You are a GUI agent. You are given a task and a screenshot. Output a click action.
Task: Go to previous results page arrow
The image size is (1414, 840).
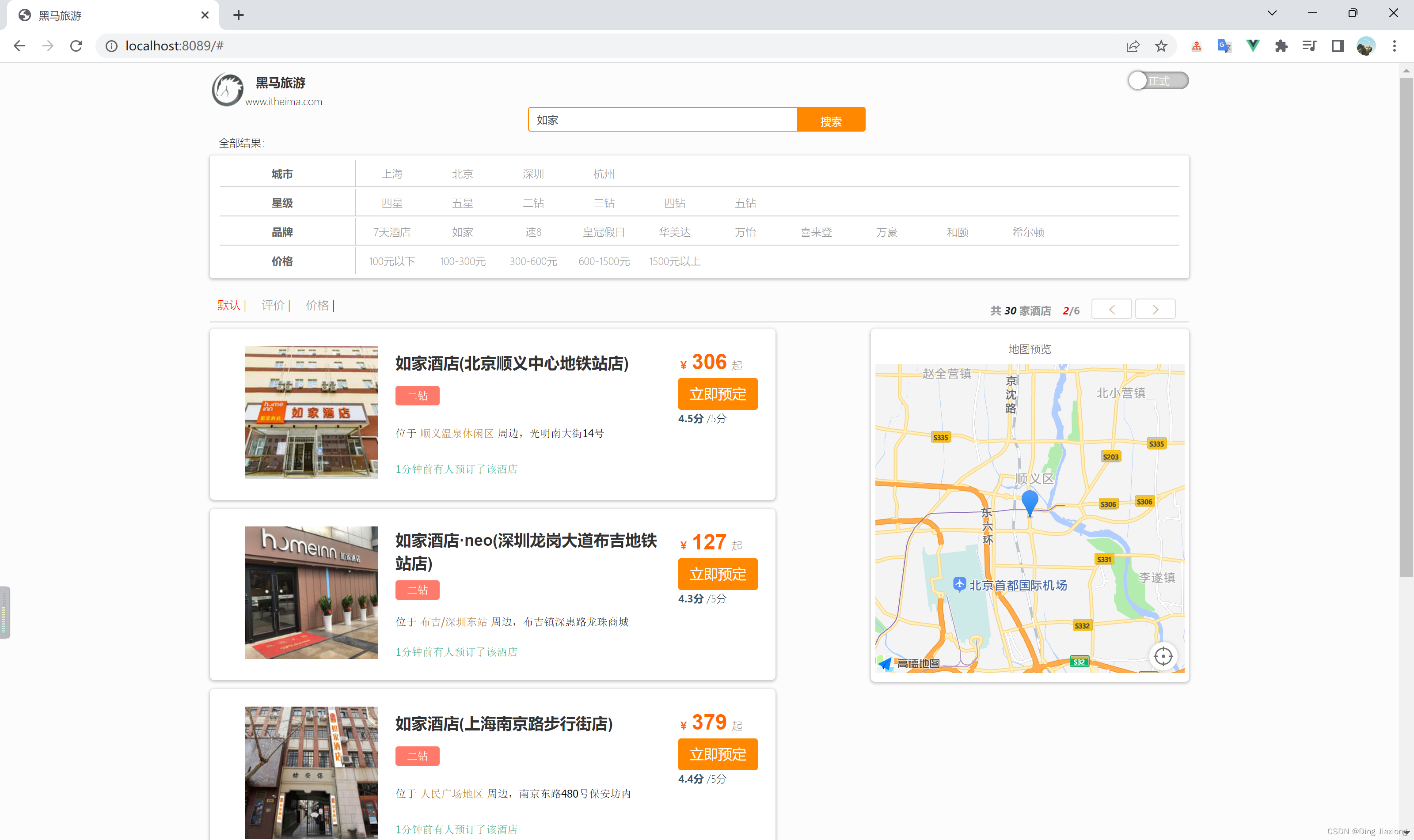pos(1112,309)
